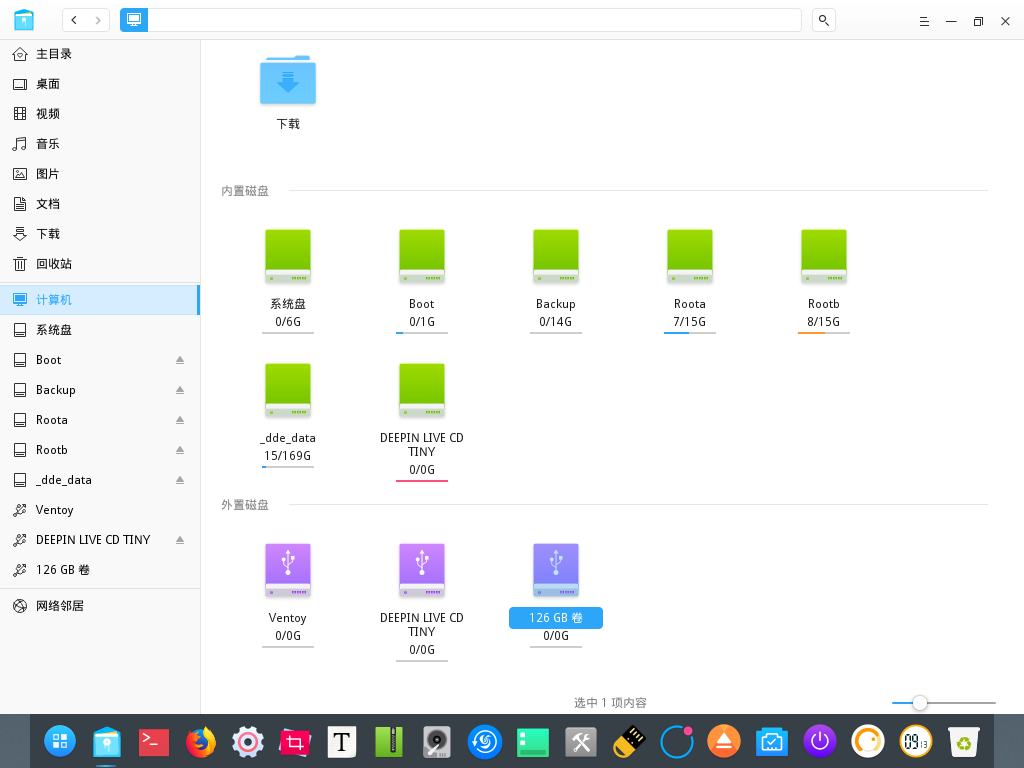Image resolution: width=1024 pixels, height=768 pixels.
Task: Click the _dde_data 15/169G usage text
Action: point(287,456)
